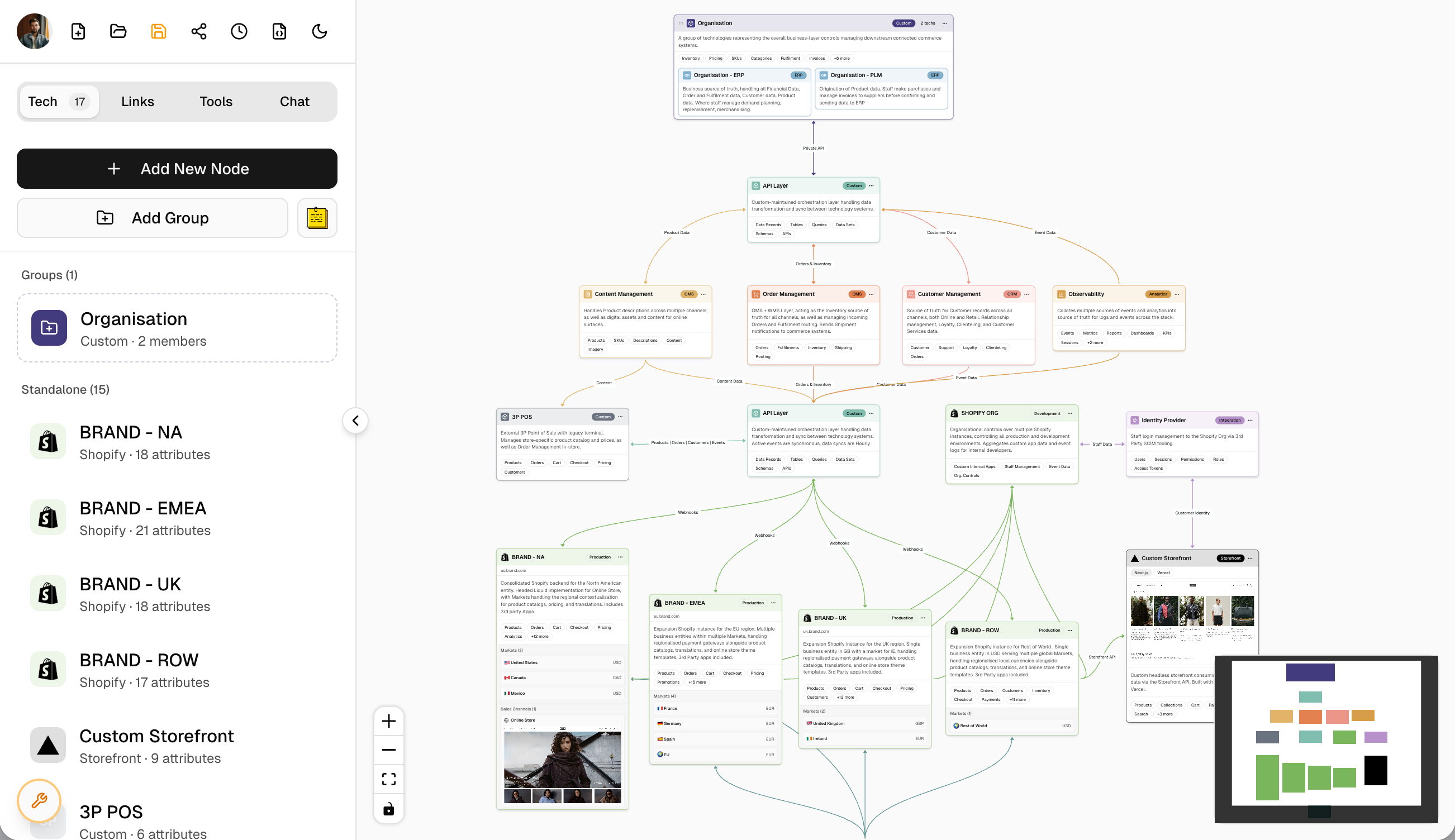Click the orange wrench button
Viewport: 1455px width, 840px height.
tap(39, 800)
